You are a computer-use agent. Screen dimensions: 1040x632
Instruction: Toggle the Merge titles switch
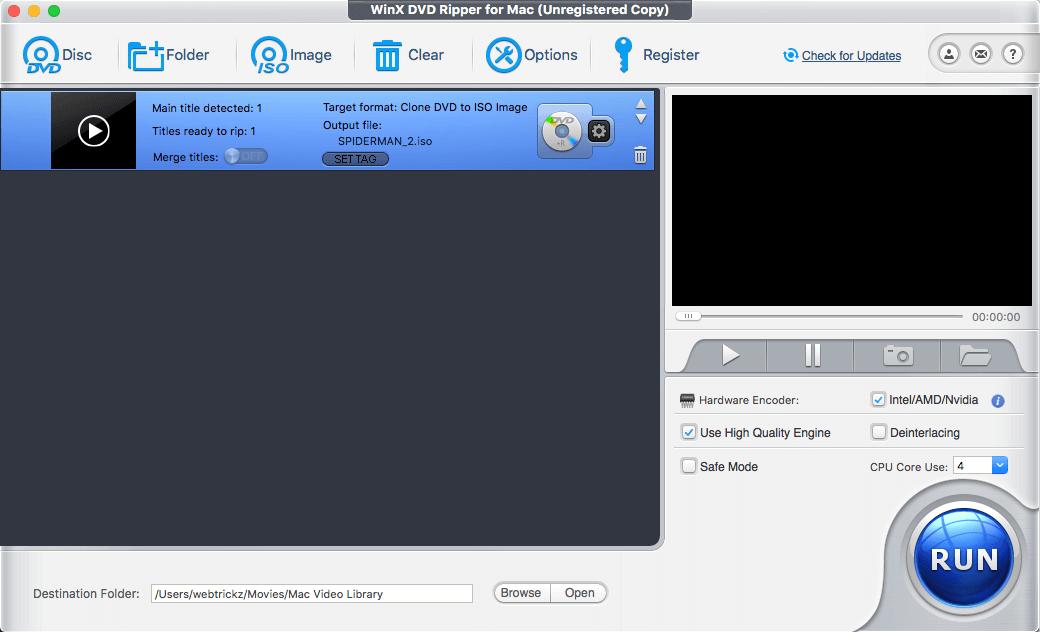pyautogui.click(x=245, y=157)
